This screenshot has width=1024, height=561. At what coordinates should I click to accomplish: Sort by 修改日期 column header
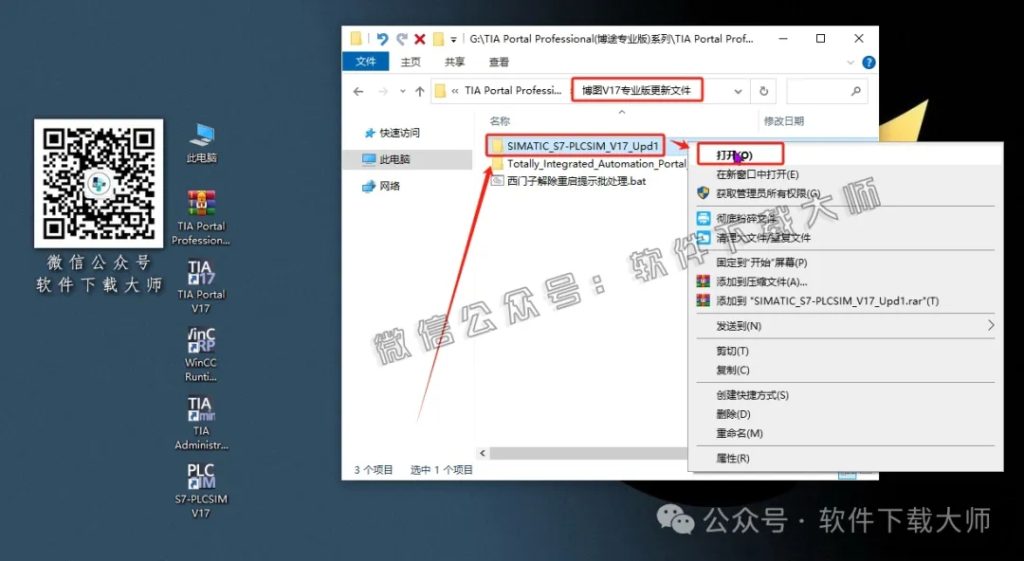click(784, 121)
